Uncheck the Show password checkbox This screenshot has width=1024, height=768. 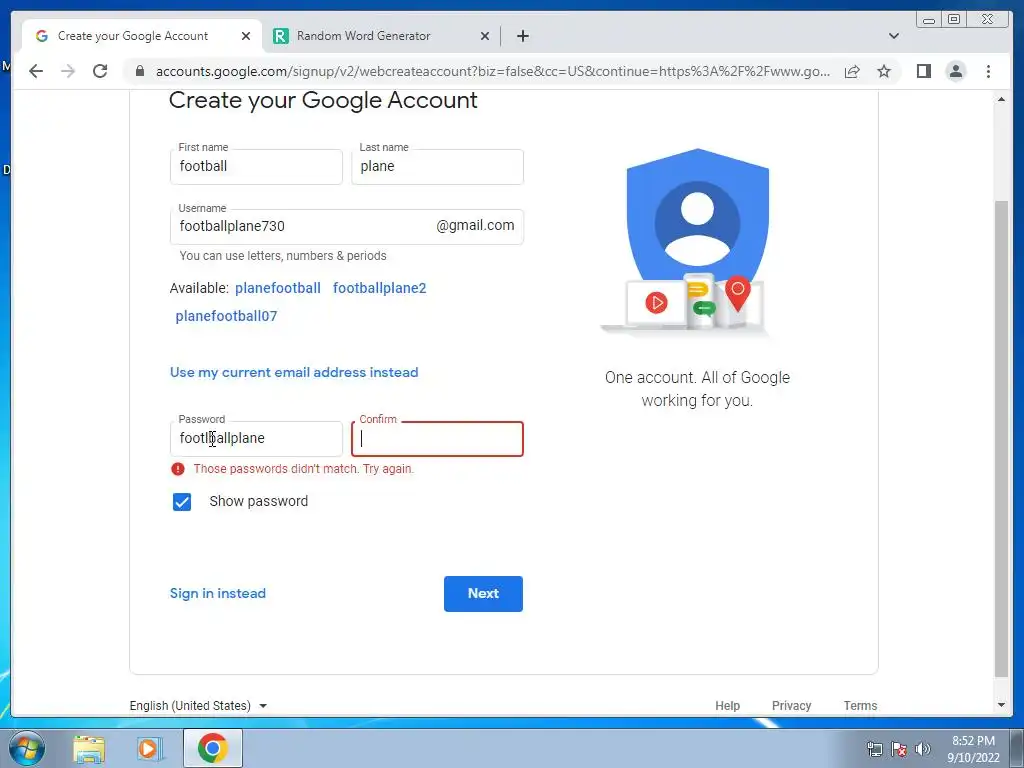pyautogui.click(x=182, y=502)
